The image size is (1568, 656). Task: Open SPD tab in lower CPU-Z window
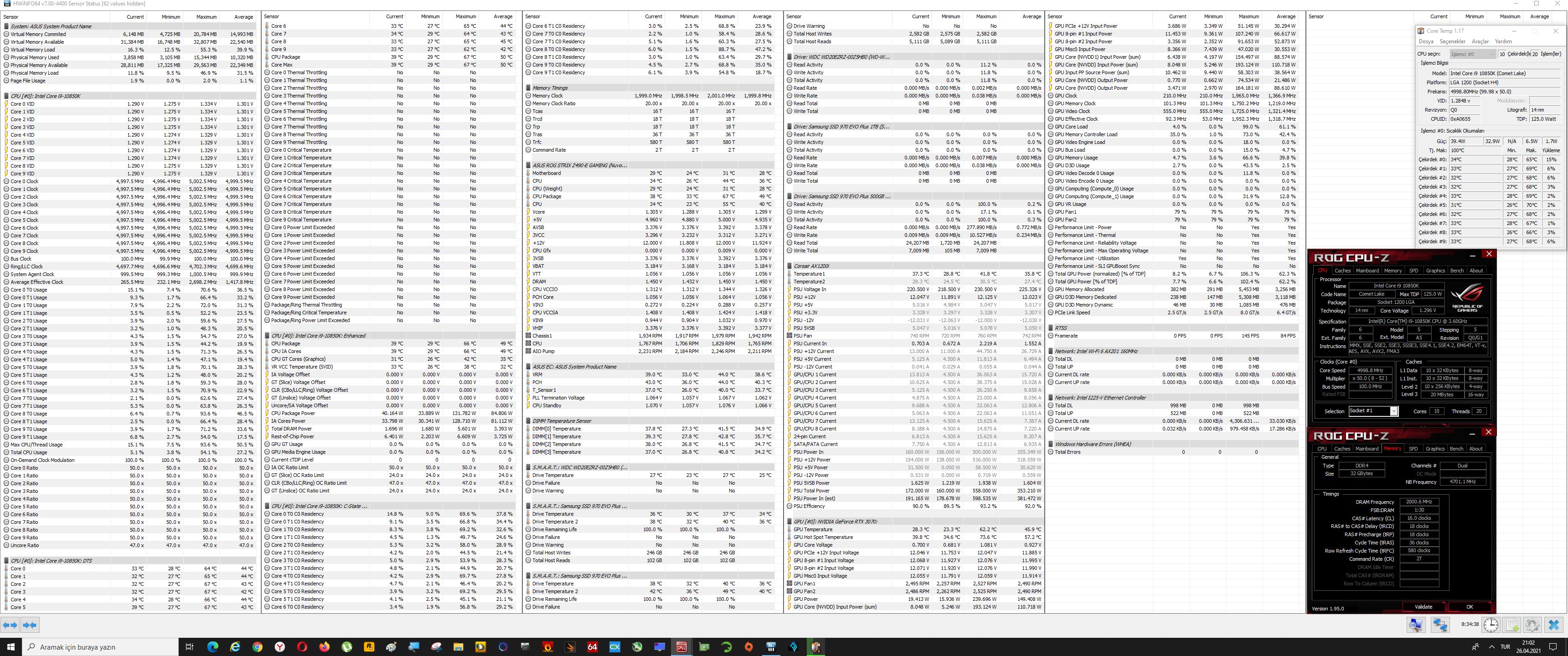tap(1413, 448)
